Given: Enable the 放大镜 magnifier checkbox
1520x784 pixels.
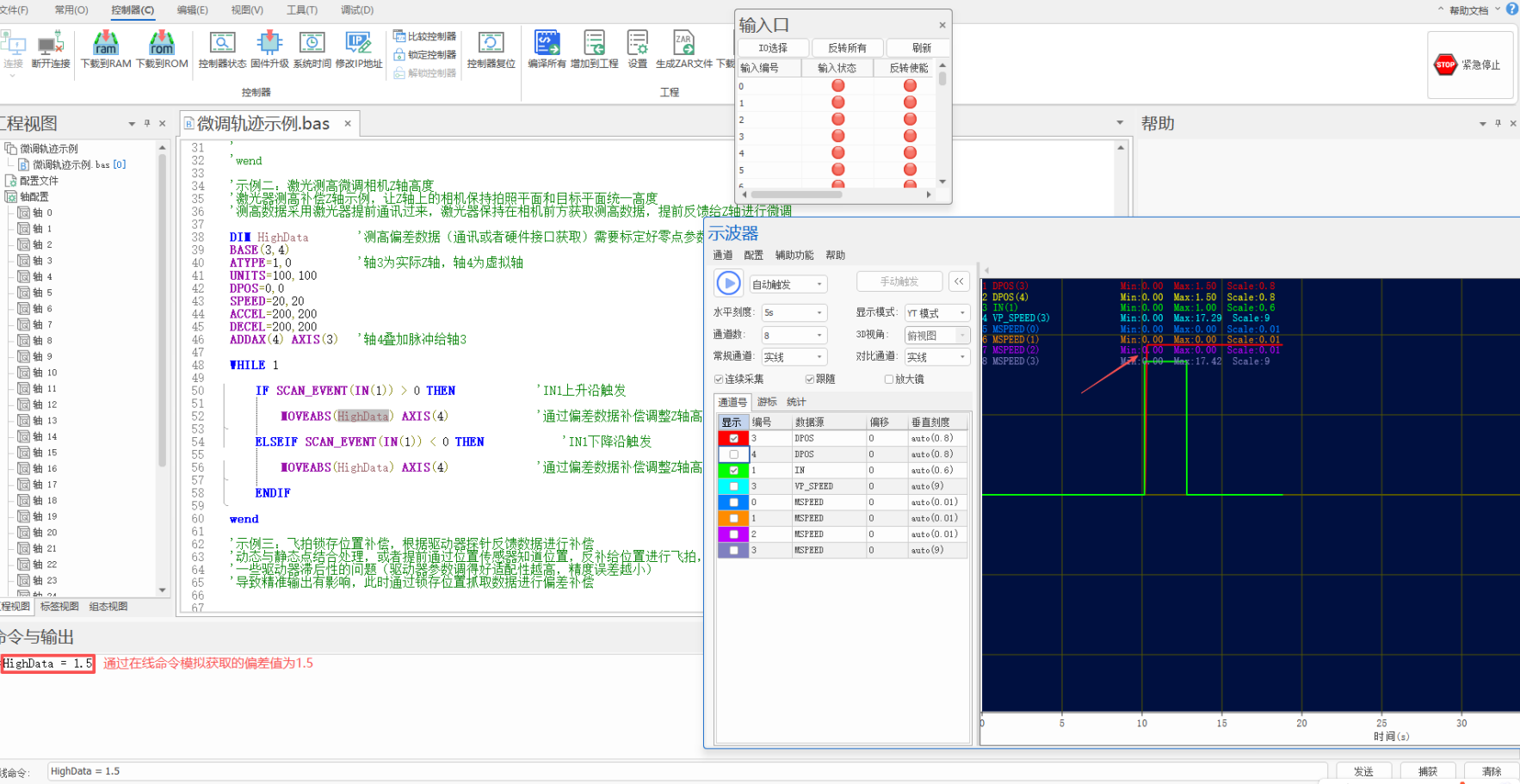Looking at the screenshot, I should click(x=889, y=380).
